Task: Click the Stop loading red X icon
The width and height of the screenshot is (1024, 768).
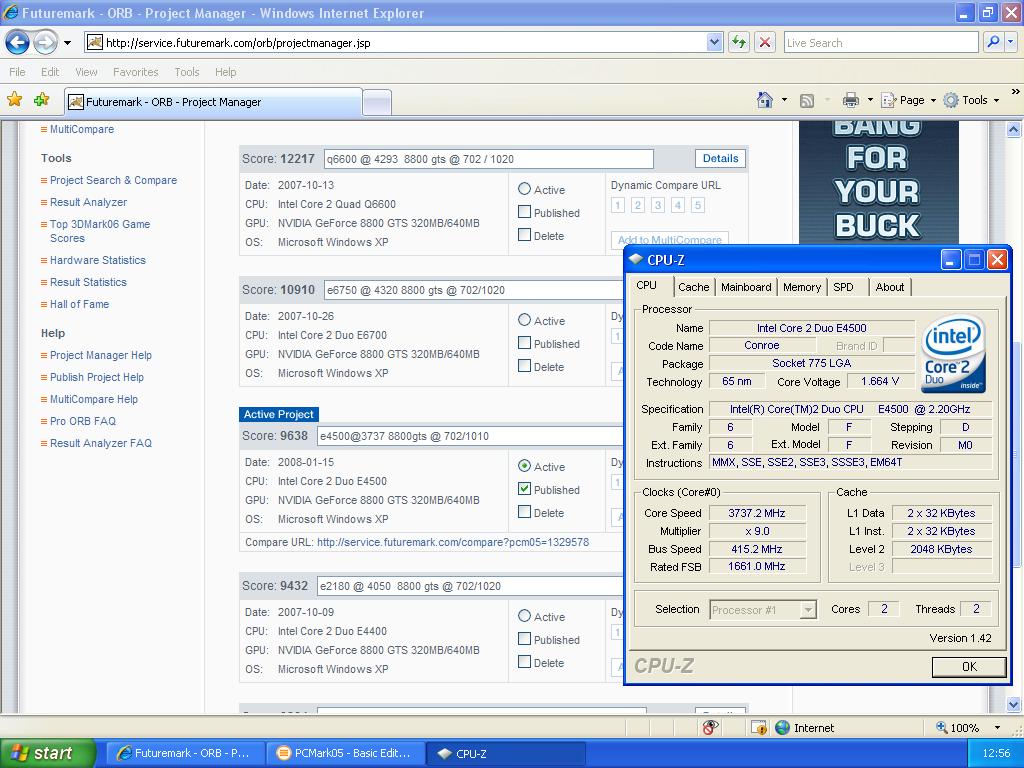Action: point(765,43)
